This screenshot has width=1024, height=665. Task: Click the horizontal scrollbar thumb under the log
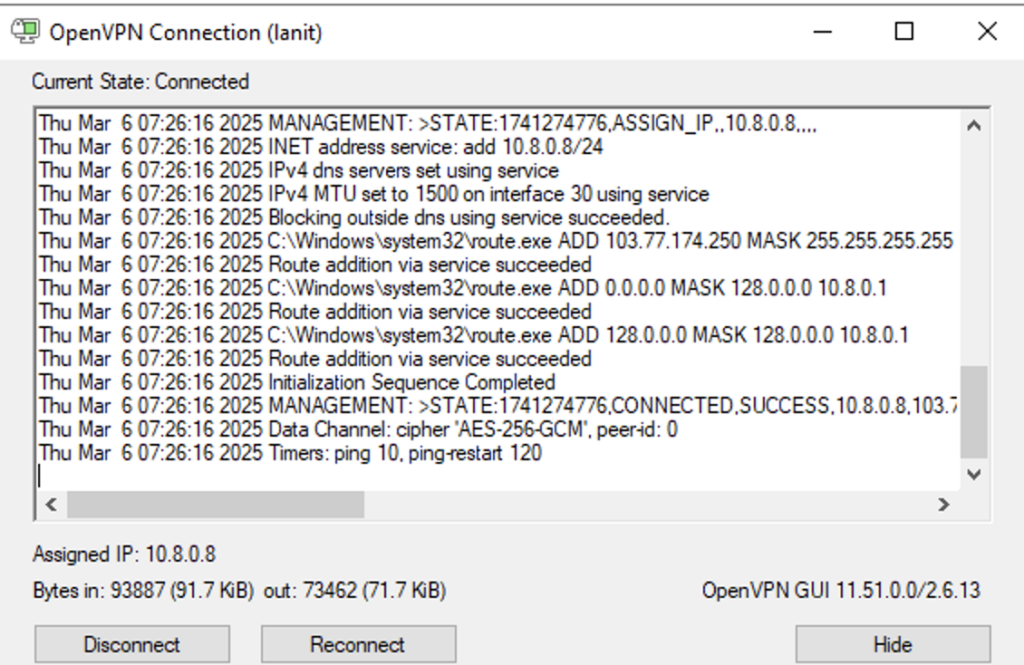coord(216,504)
